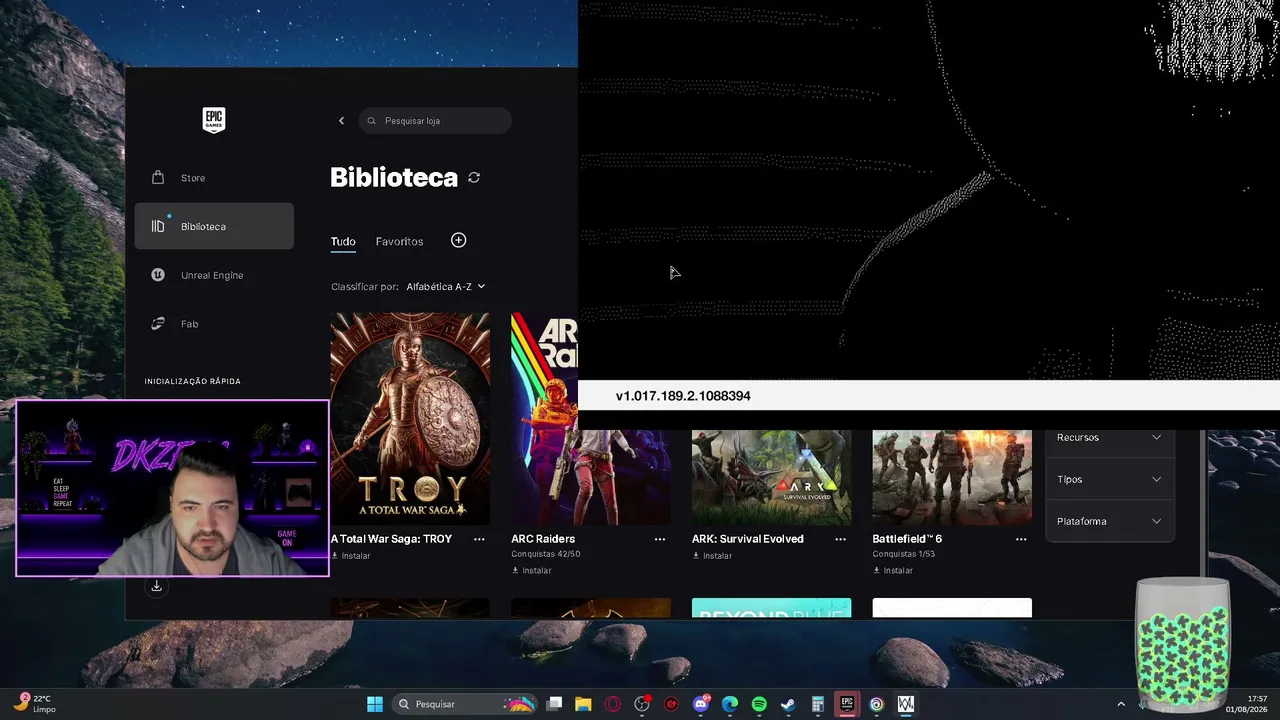Expand the Tipos filter section
Viewport: 1280px width, 720px height.
[1109, 479]
